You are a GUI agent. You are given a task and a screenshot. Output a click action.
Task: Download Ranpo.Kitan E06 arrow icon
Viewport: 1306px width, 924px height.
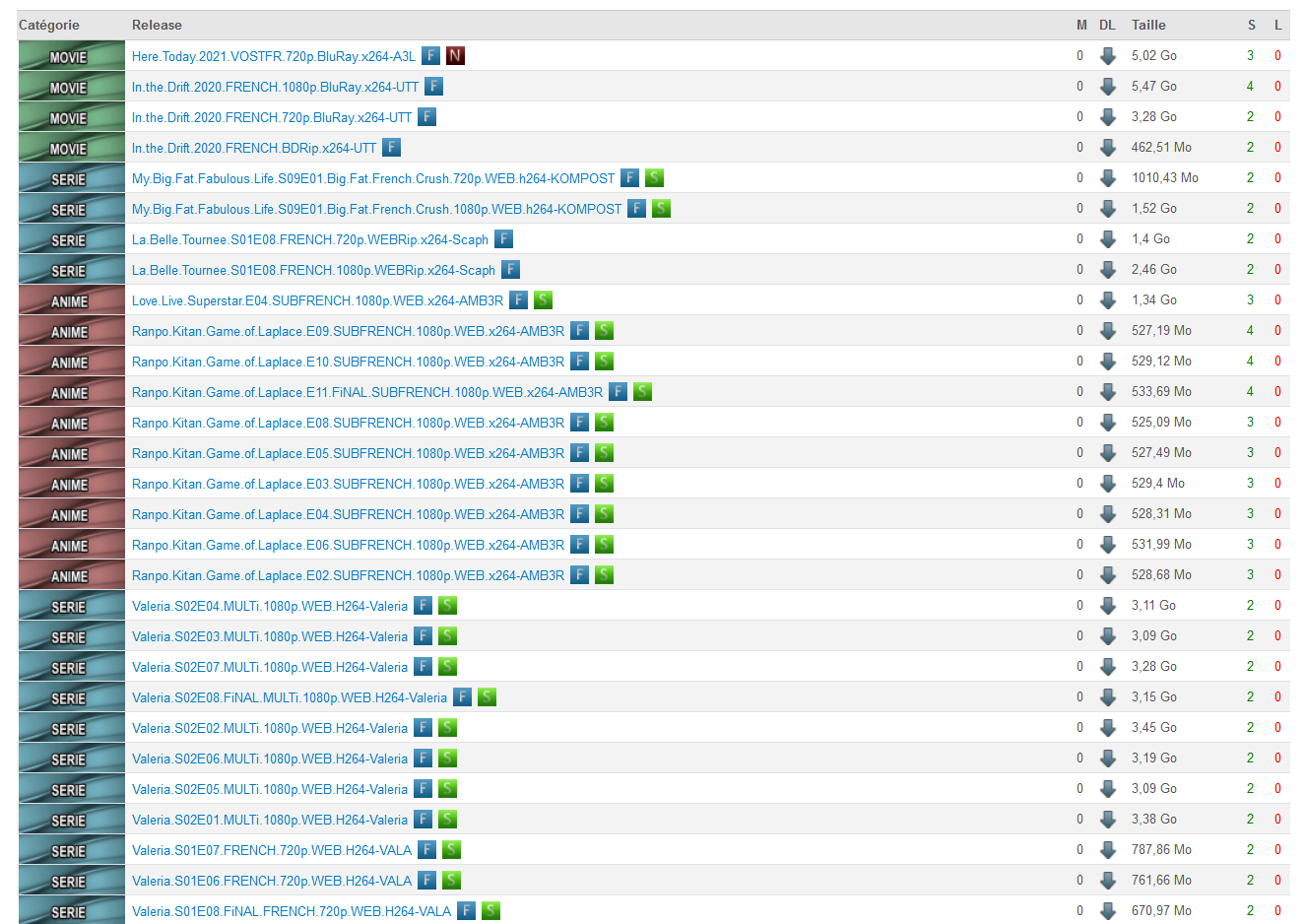[1107, 545]
